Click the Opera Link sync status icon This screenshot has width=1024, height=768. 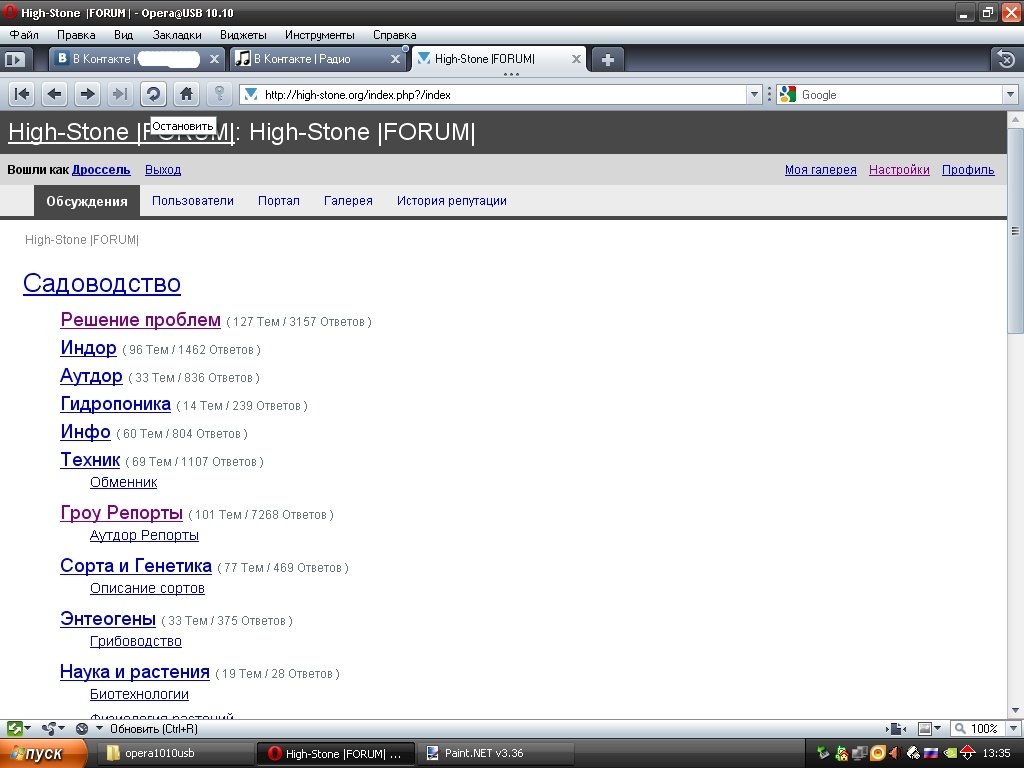point(14,728)
